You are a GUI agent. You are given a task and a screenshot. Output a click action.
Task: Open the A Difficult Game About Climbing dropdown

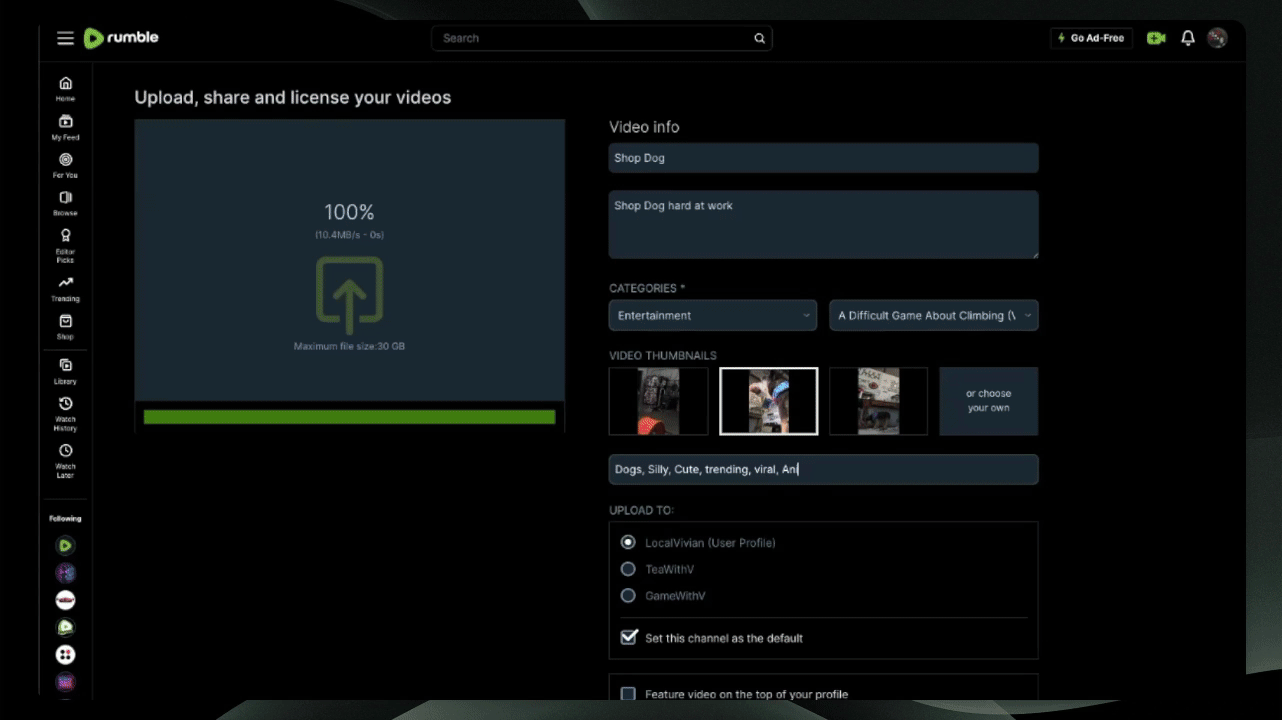point(933,315)
